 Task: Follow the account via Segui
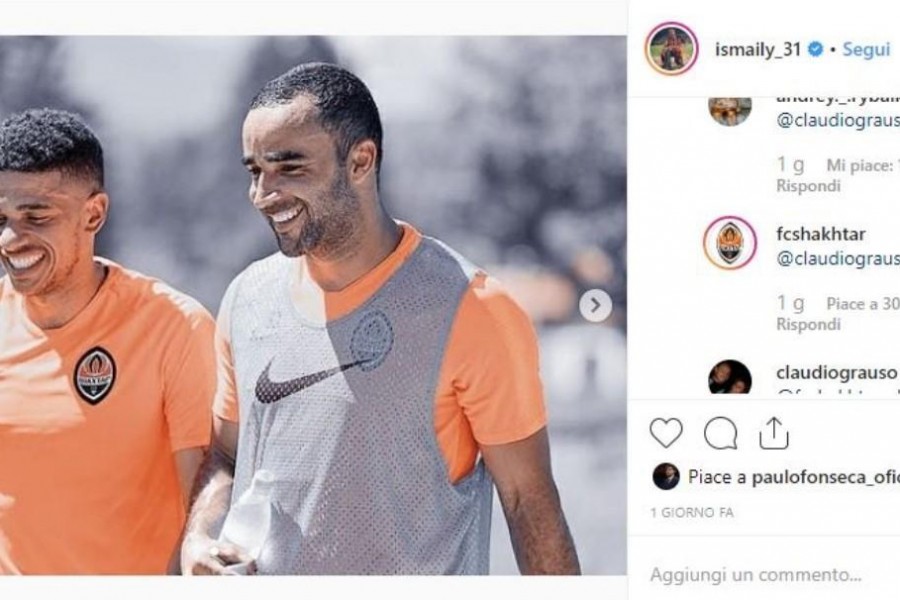[x=866, y=50]
